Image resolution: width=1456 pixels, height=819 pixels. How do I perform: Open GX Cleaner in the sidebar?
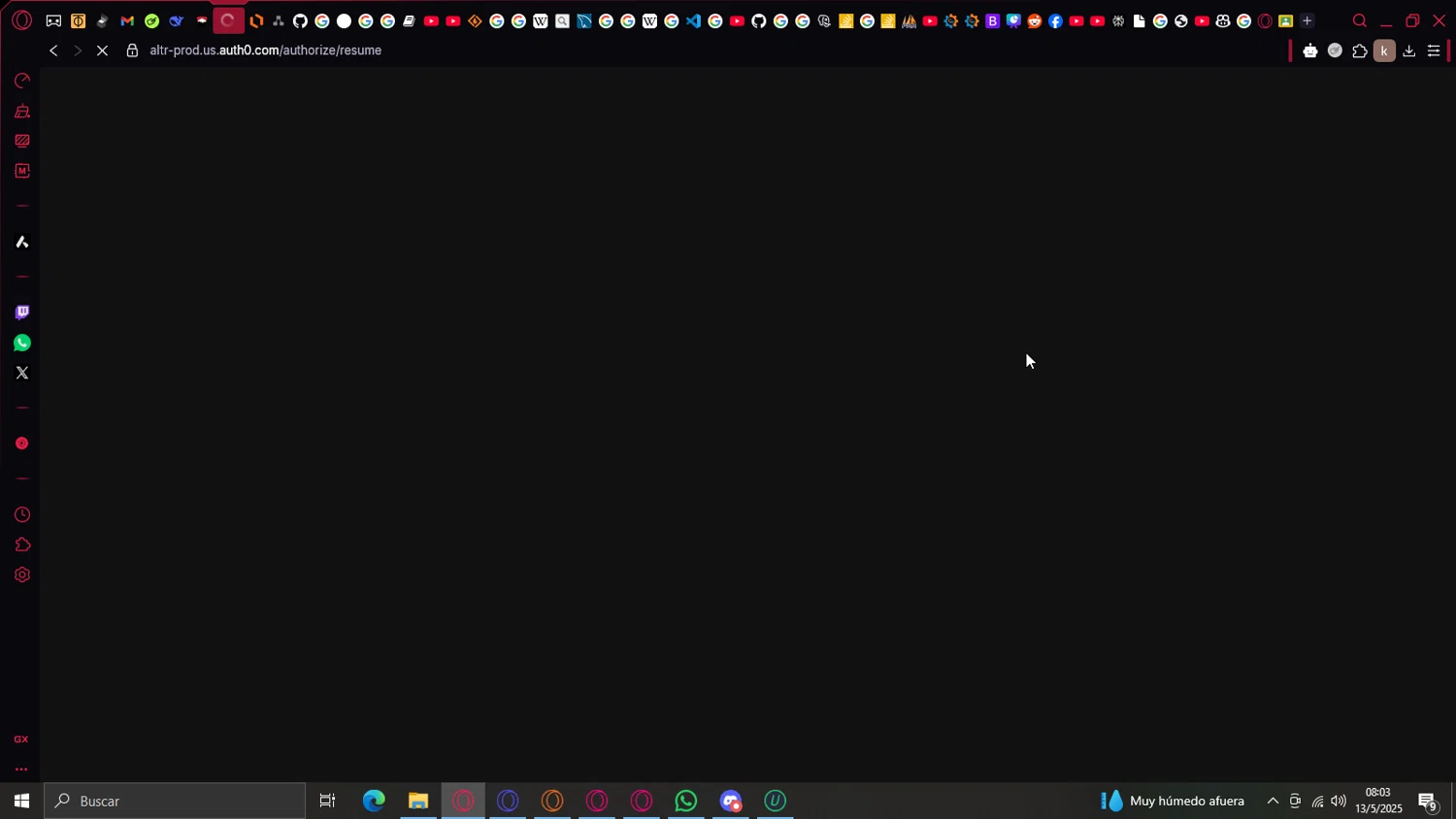(22, 111)
